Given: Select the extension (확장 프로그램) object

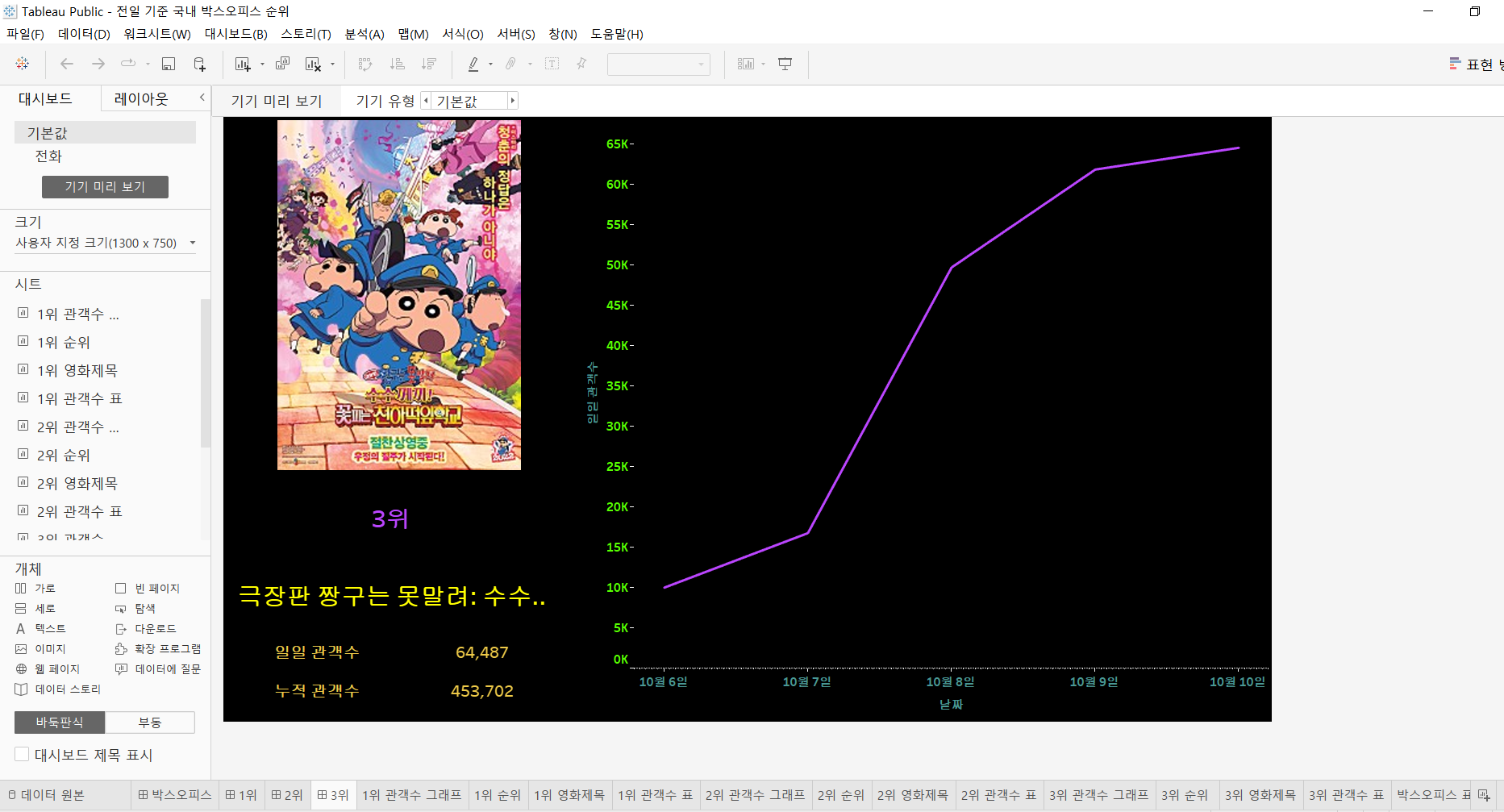Looking at the screenshot, I should pos(158,649).
